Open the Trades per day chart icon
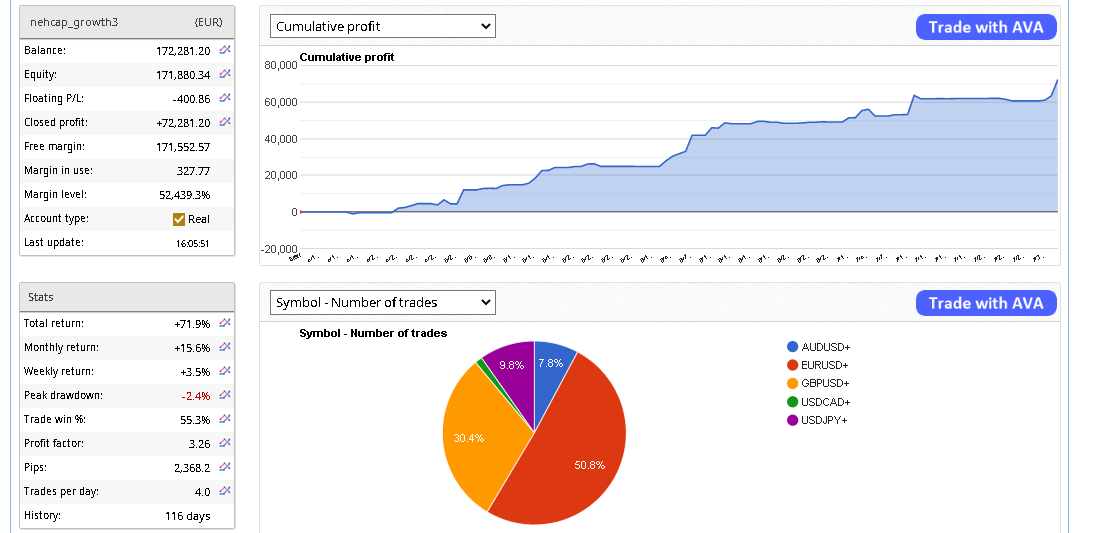Viewport: 1096px width, 533px height. [225, 491]
